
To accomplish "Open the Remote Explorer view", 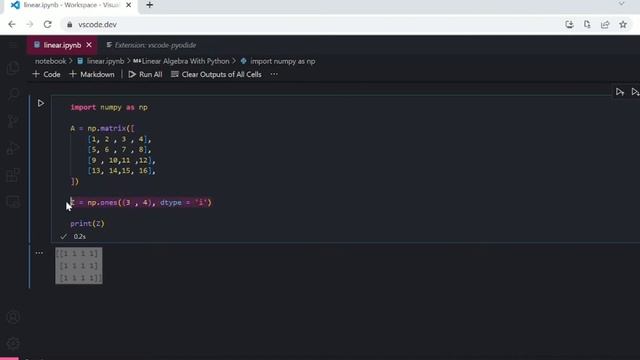I will click(13, 202).
